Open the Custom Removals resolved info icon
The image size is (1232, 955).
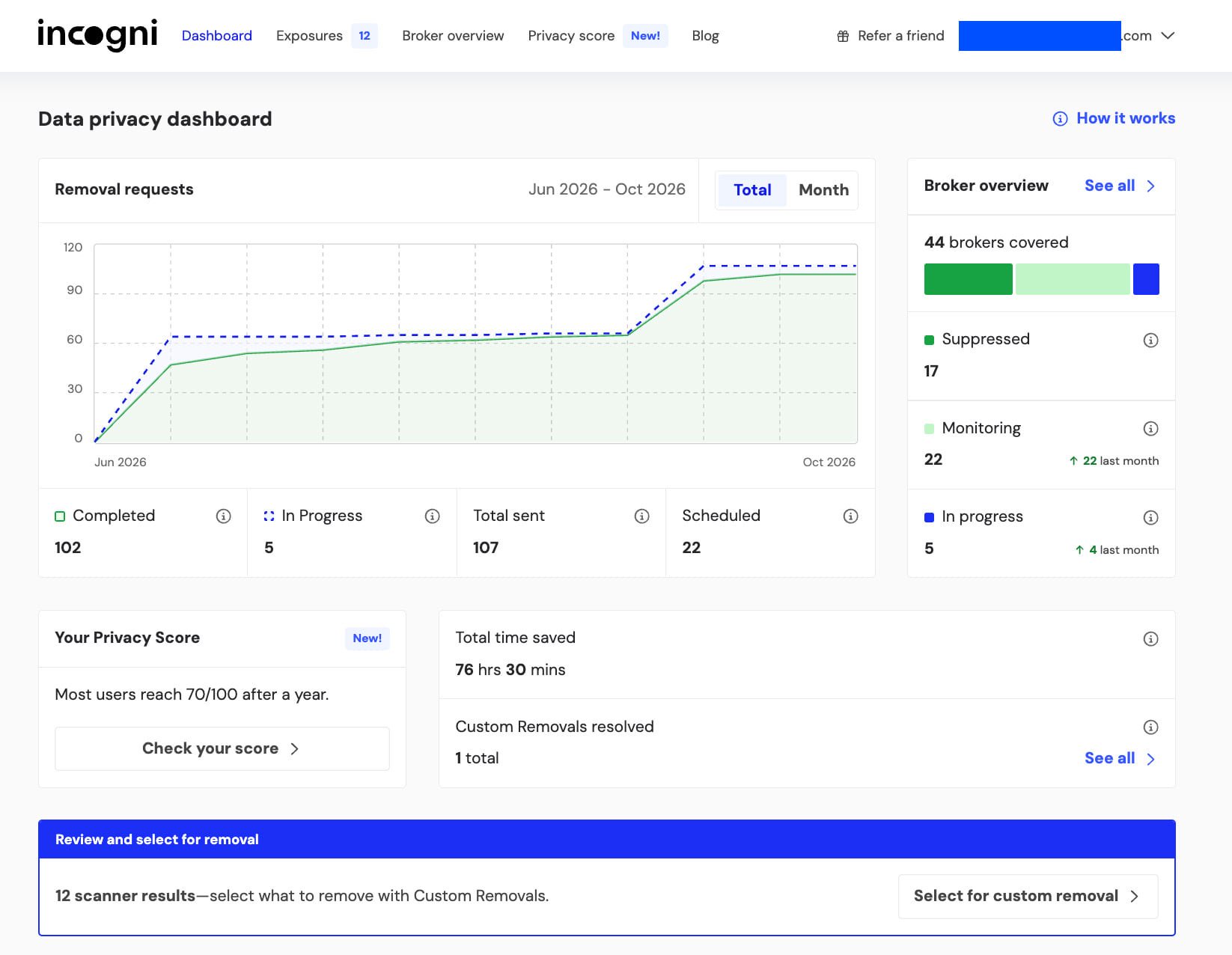pyautogui.click(x=1151, y=727)
